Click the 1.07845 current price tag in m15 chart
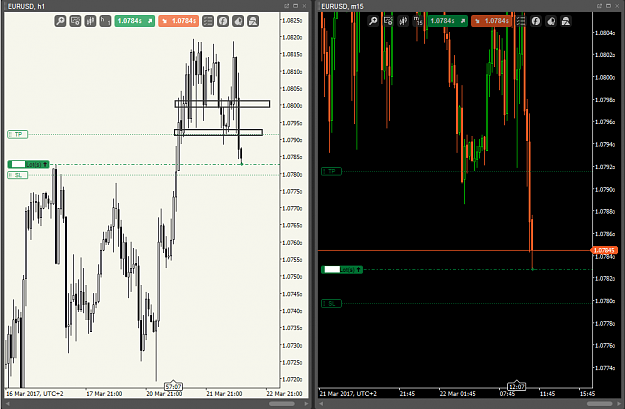625x409 pixels. click(604, 250)
